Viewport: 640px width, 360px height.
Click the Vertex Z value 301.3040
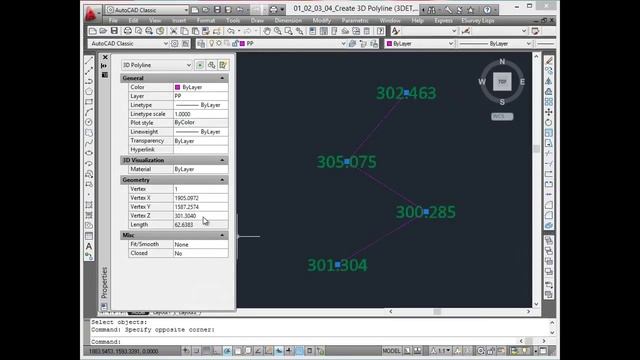coord(200,216)
